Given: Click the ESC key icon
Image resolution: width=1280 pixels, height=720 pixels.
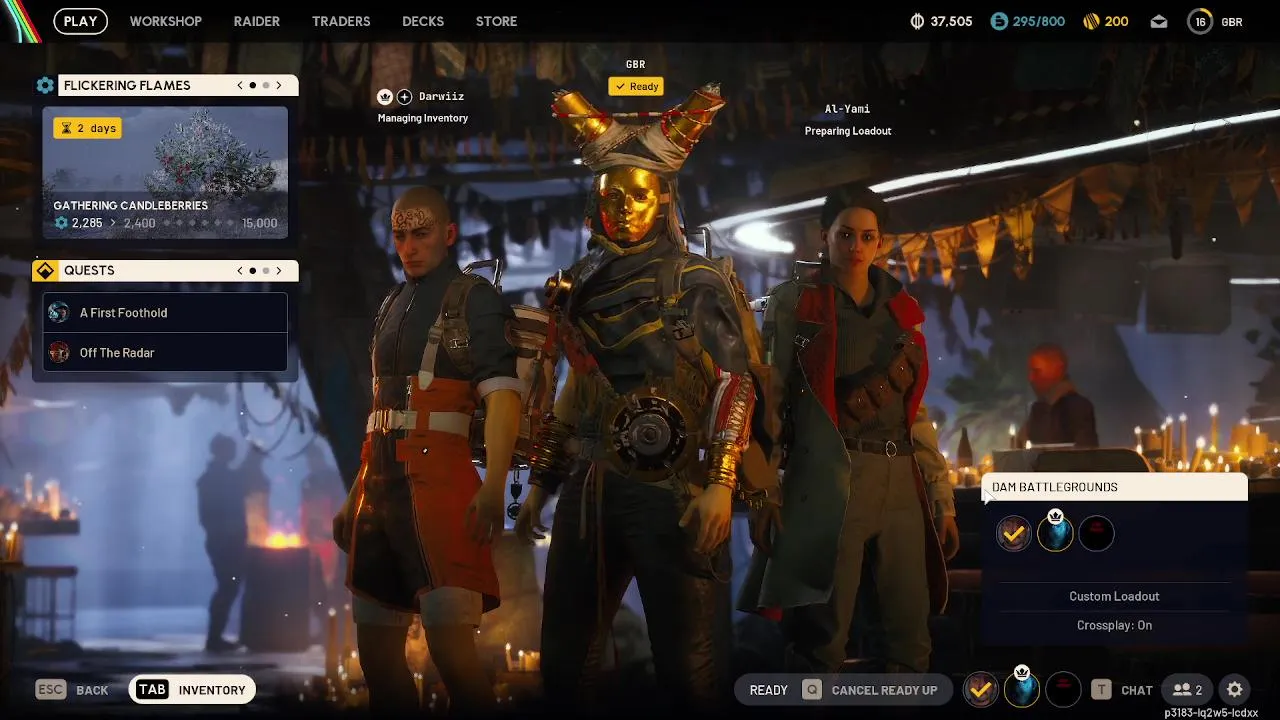Looking at the screenshot, I should pyautogui.click(x=51, y=690).
